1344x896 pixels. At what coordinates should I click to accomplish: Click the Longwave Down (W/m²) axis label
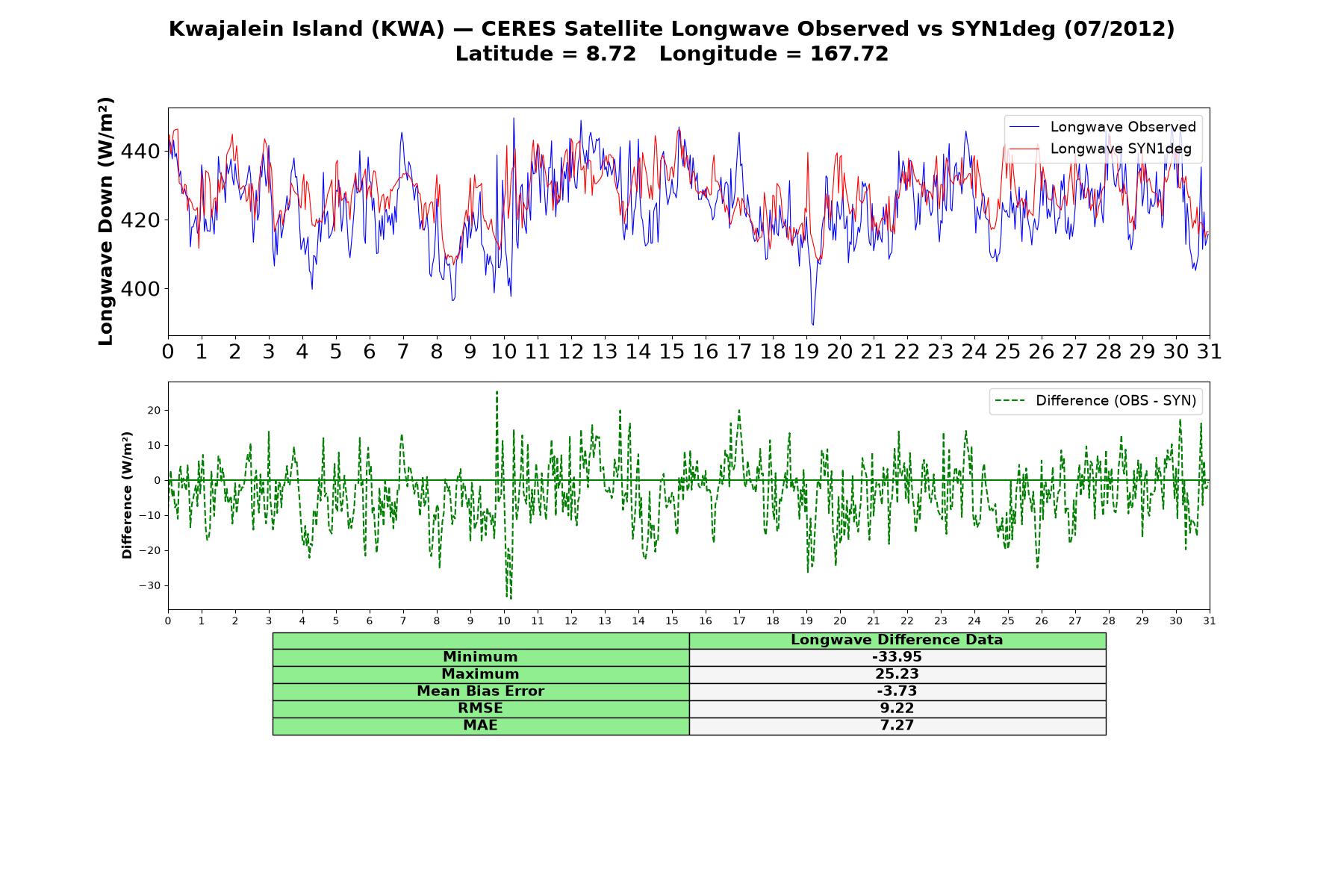click(106, 221)
